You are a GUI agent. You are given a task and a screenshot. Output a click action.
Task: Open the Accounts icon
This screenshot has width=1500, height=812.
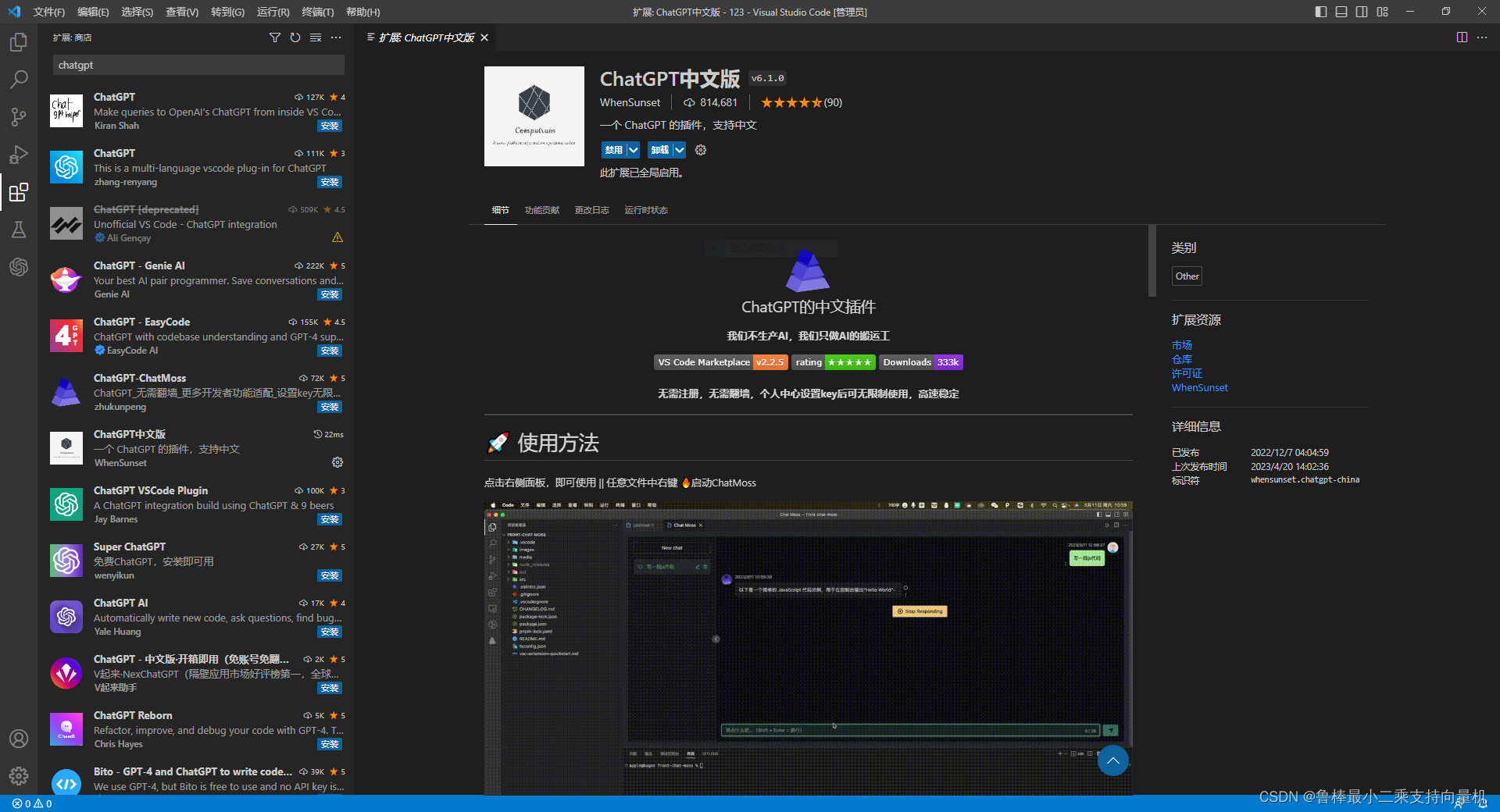tap(19, 739)
